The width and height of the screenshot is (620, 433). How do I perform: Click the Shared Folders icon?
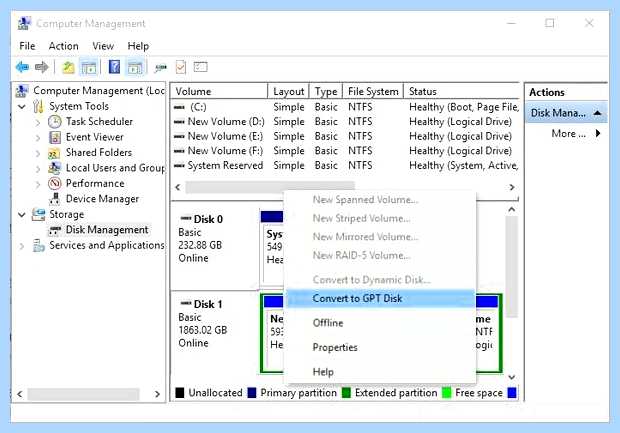tap(54, 153)
